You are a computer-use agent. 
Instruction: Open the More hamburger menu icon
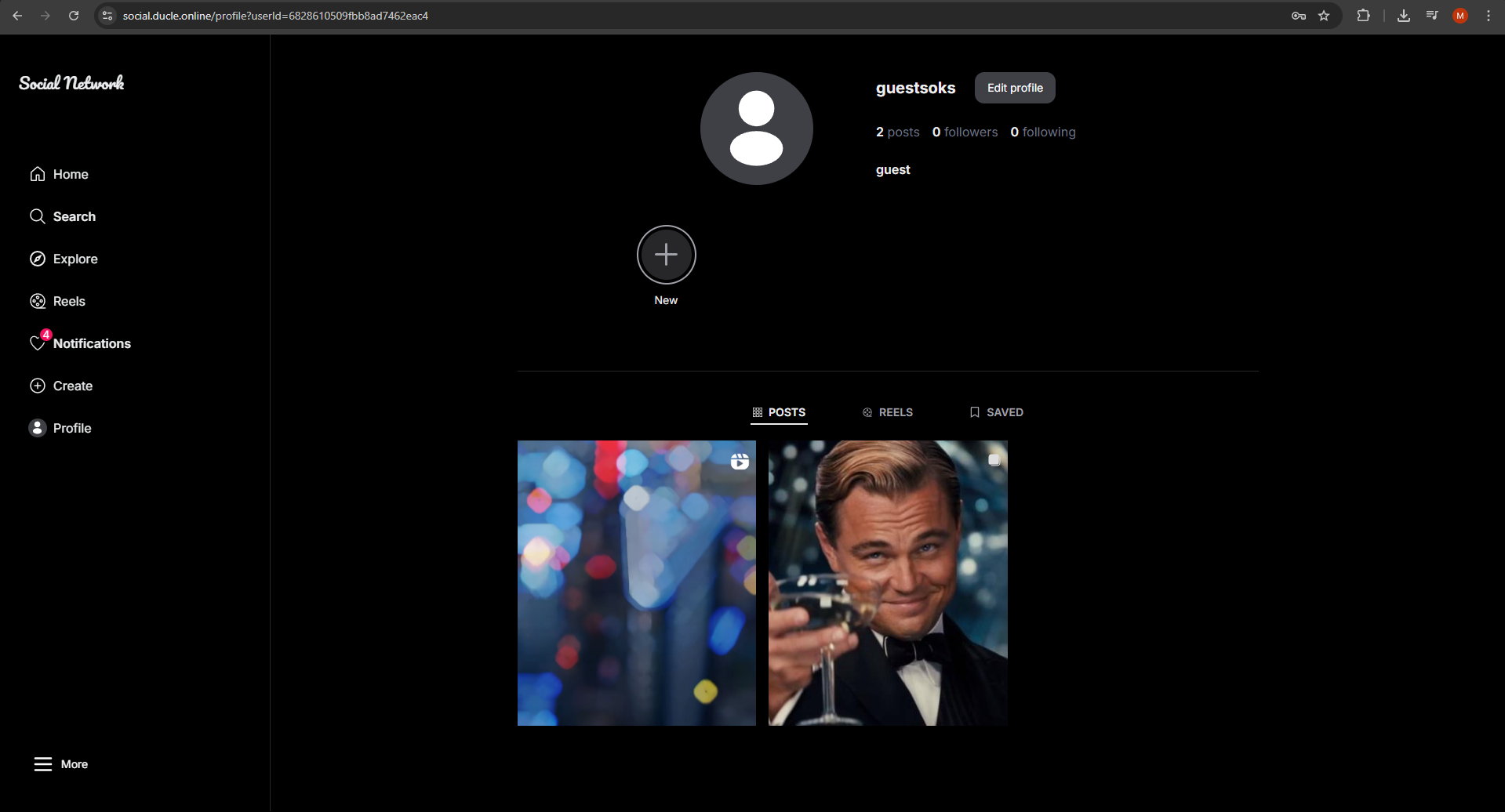point(43,764)
